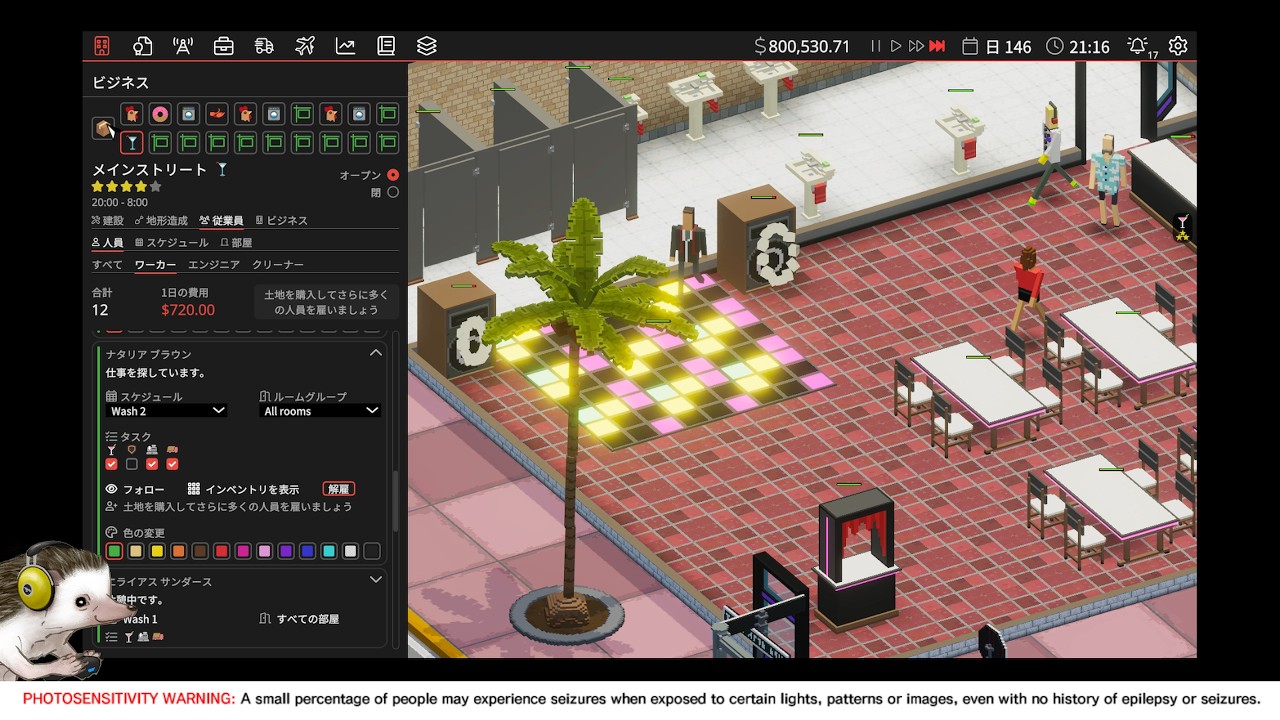Pick the green employee color swatch
This screenshot has height=720, width=1280.
(x=114, y=551)
